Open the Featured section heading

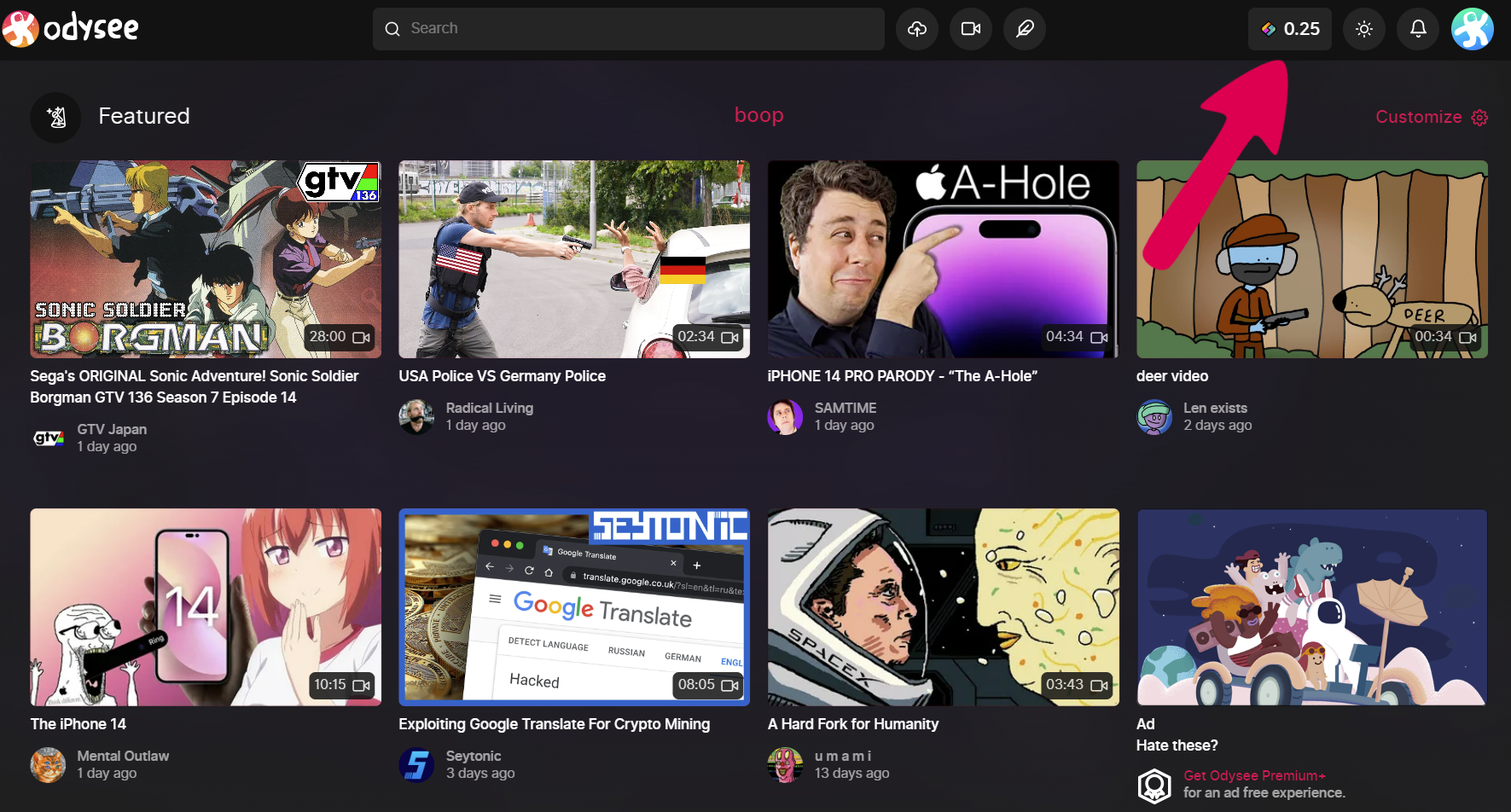(144, 116)
